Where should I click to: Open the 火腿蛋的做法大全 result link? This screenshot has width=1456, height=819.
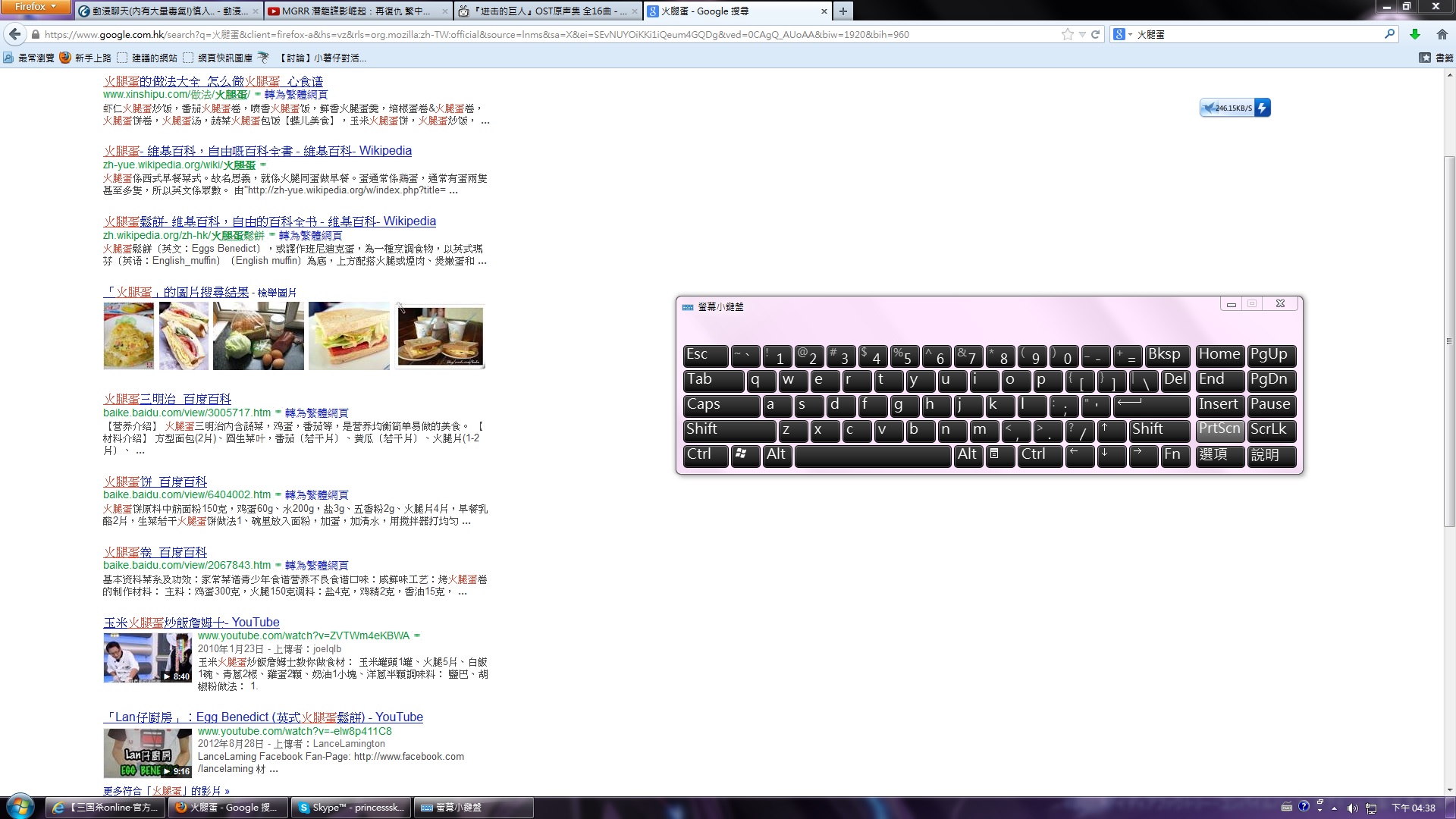(213, 80)
